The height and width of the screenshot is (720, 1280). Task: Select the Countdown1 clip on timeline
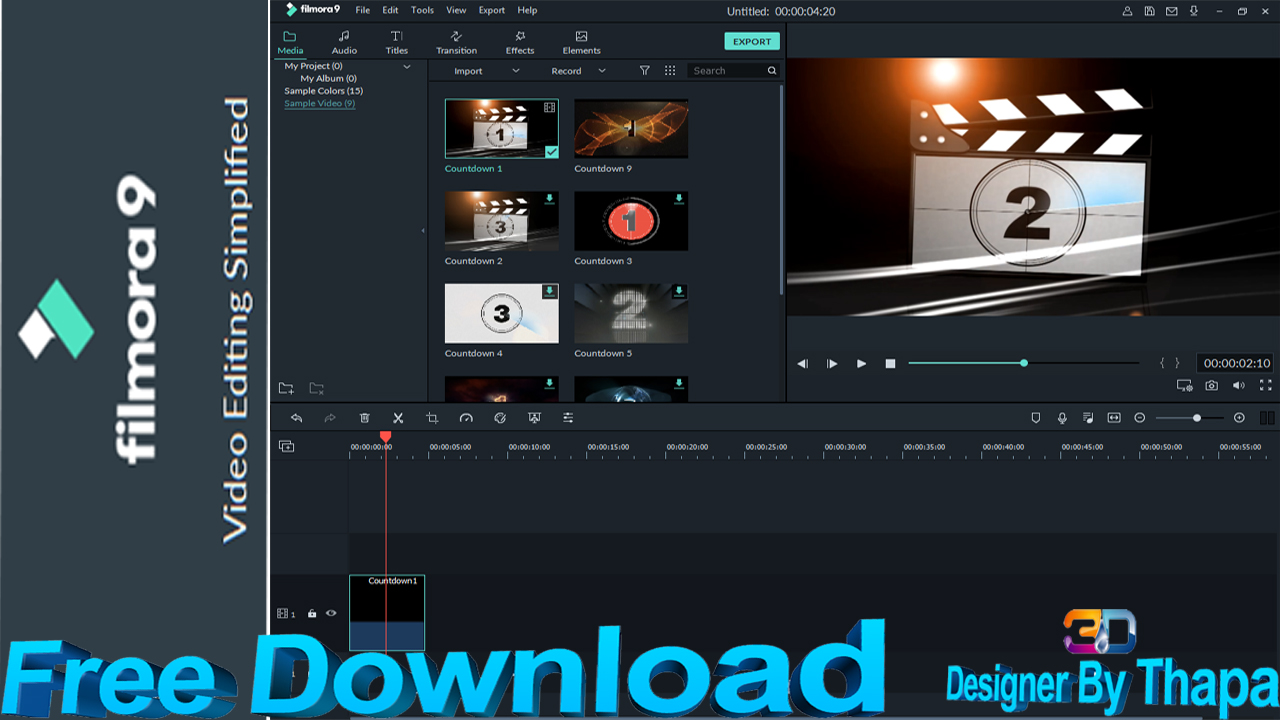pyautogui.click(x=387, y=612)
